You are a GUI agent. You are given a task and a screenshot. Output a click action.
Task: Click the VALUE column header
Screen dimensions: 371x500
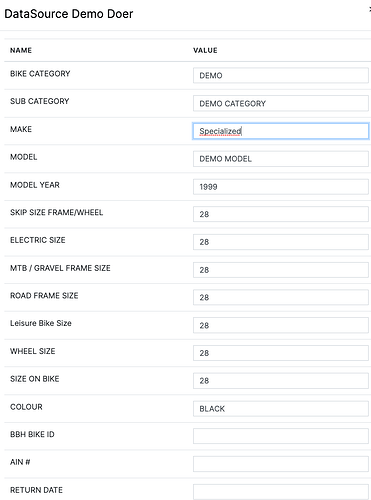pos(205,50)
